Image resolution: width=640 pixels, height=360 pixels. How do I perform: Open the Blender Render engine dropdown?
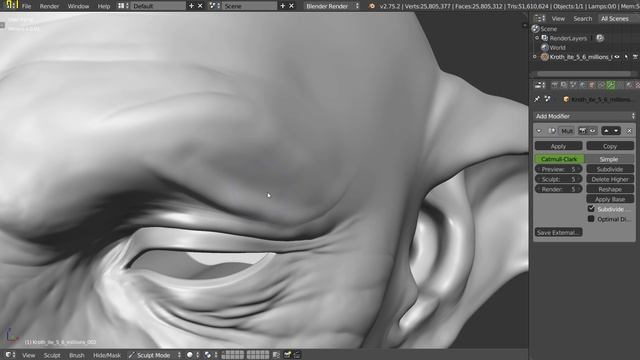pos(332,6)
